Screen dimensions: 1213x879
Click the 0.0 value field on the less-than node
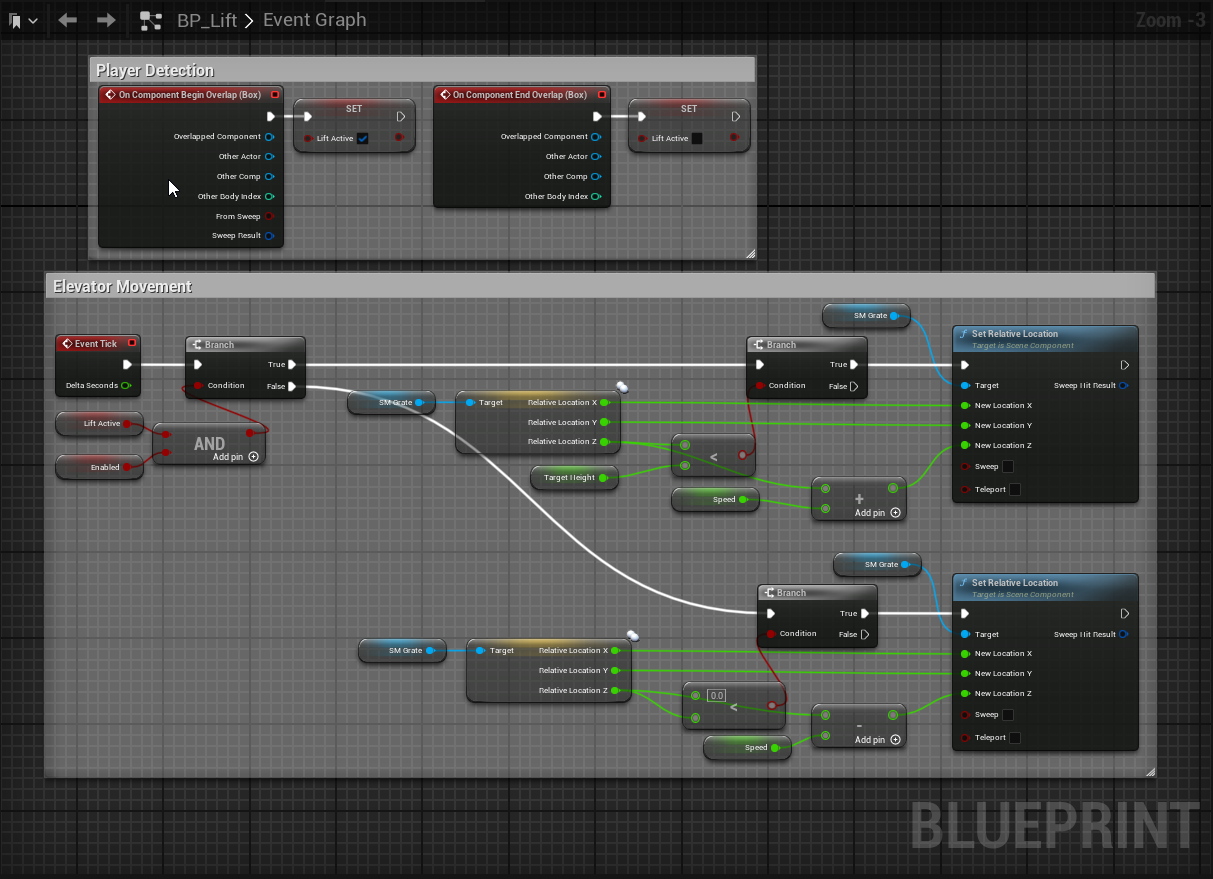(716, 695)
